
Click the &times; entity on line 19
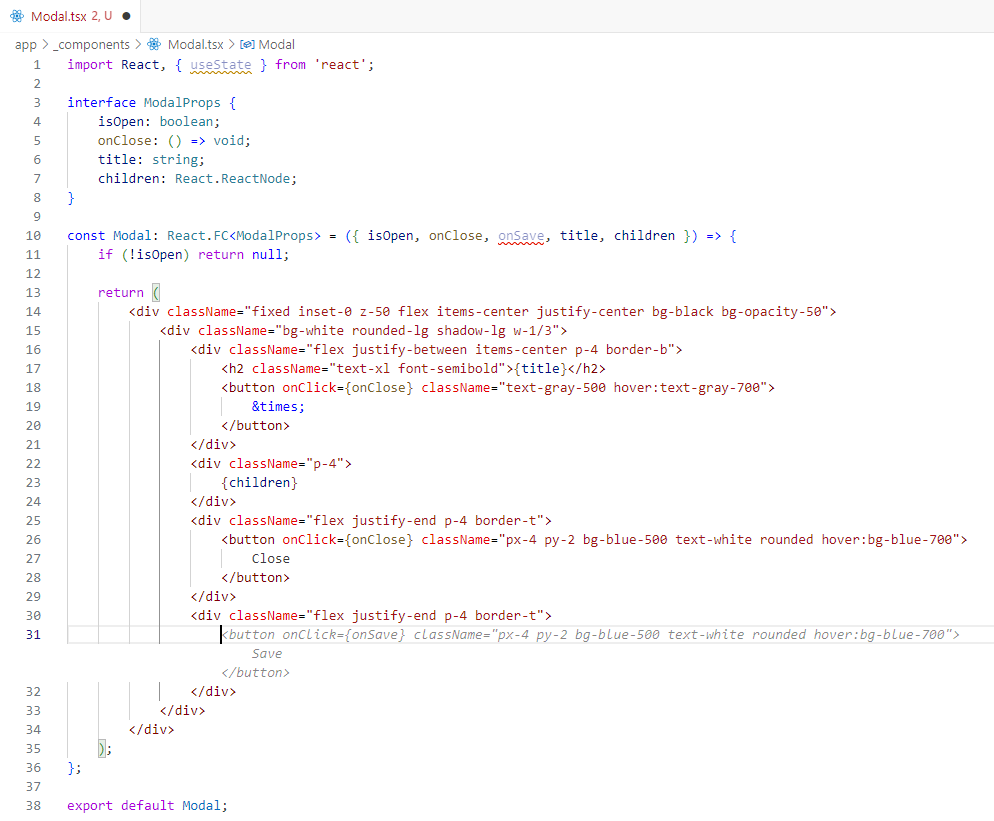tap(278, 406)
